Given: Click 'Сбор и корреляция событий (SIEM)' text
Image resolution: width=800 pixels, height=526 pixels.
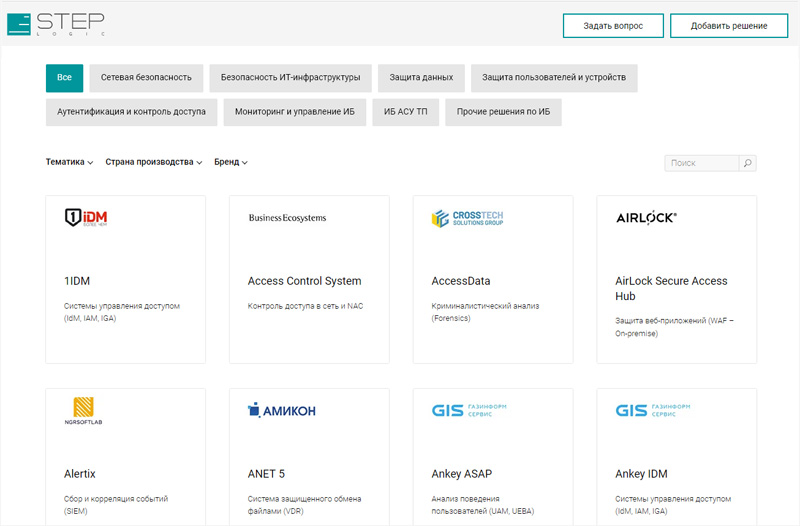Looking at the screenshot, I should (116, 505).
